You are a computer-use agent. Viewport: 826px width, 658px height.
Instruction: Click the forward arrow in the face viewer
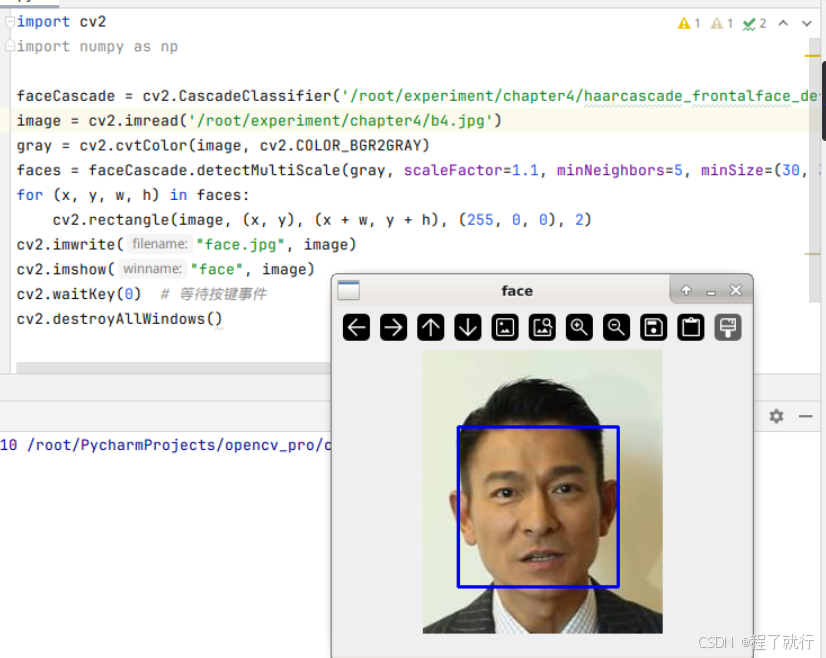point(393,327)
